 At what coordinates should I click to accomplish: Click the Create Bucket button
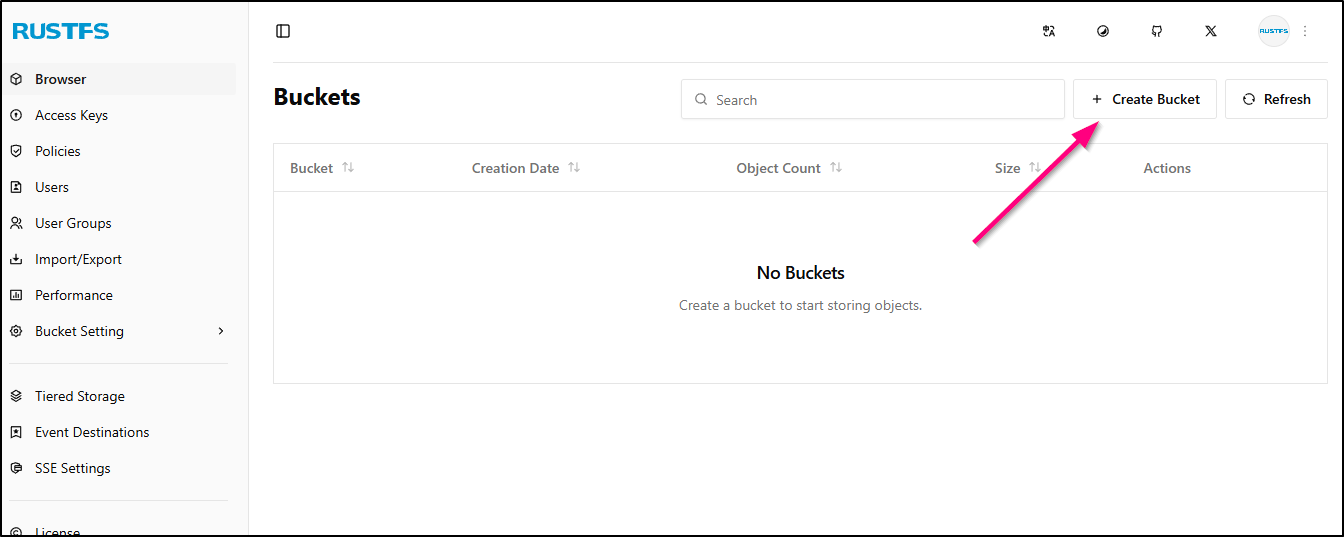click(1145, 99)
